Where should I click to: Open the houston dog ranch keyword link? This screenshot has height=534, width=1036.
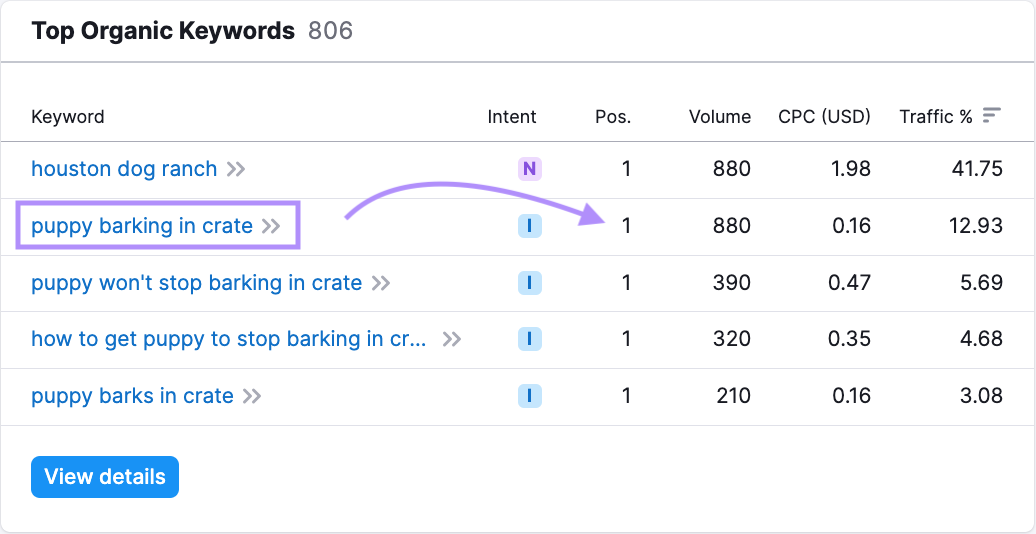(124, 169)
